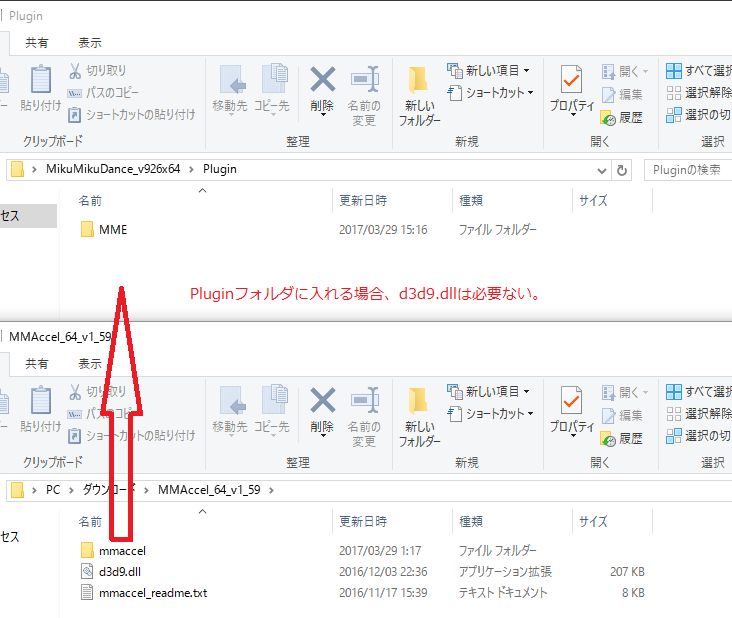This screenshot has height=618, width=732.
Task: Click the Plugin search box
Action: click(688, 170)
